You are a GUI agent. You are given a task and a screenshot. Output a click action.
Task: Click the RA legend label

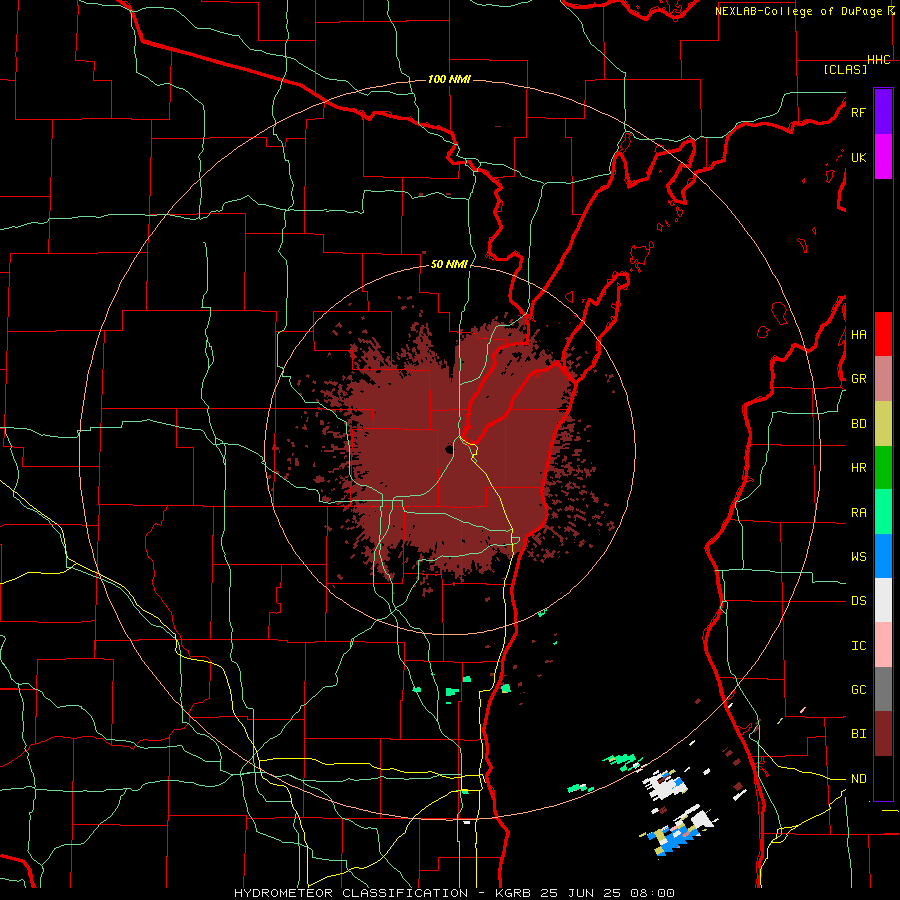[858, 513]
